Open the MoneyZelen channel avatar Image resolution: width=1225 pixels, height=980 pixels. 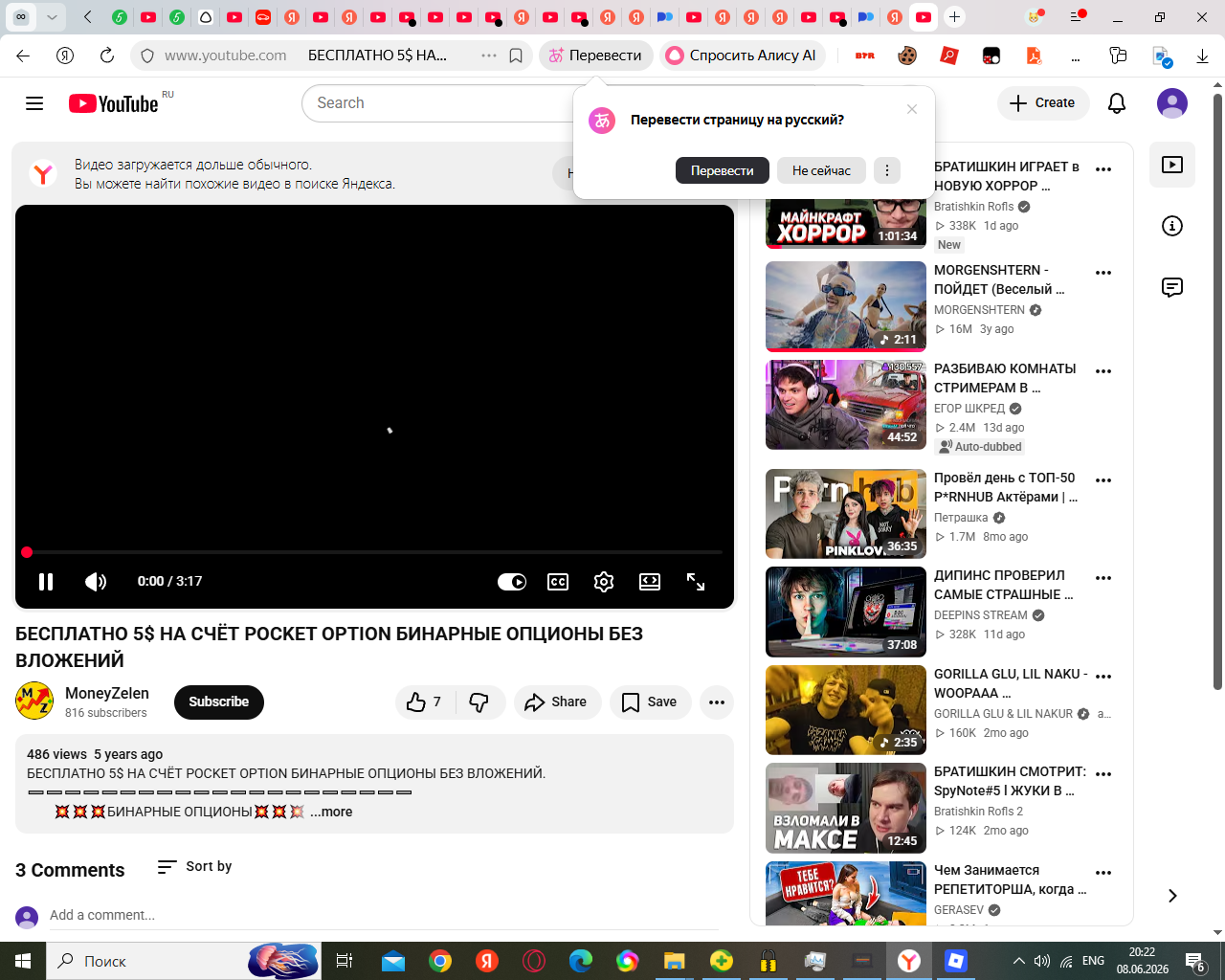pos(34,702)
